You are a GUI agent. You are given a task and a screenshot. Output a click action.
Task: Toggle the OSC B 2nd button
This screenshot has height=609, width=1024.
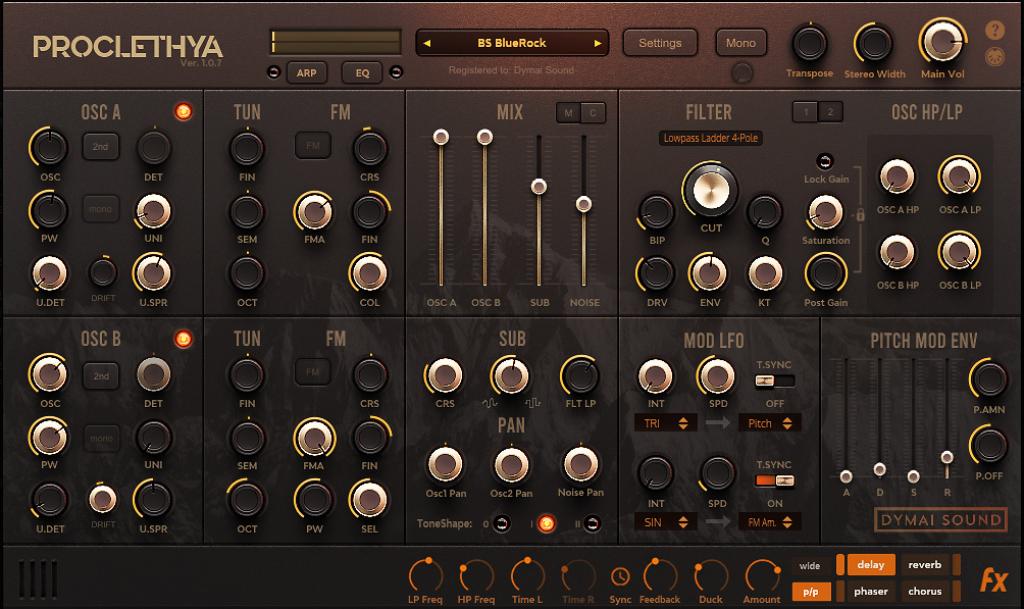(101, 376)
